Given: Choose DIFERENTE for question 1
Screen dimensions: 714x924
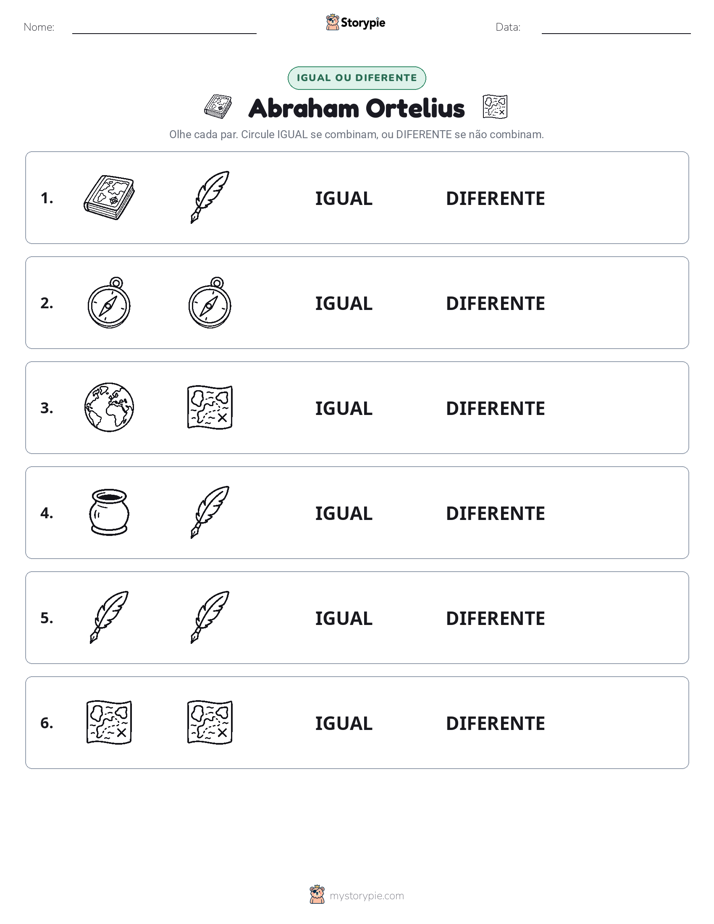Looking at the screenshot, I should pyautogui.click(x=495, y=199).
